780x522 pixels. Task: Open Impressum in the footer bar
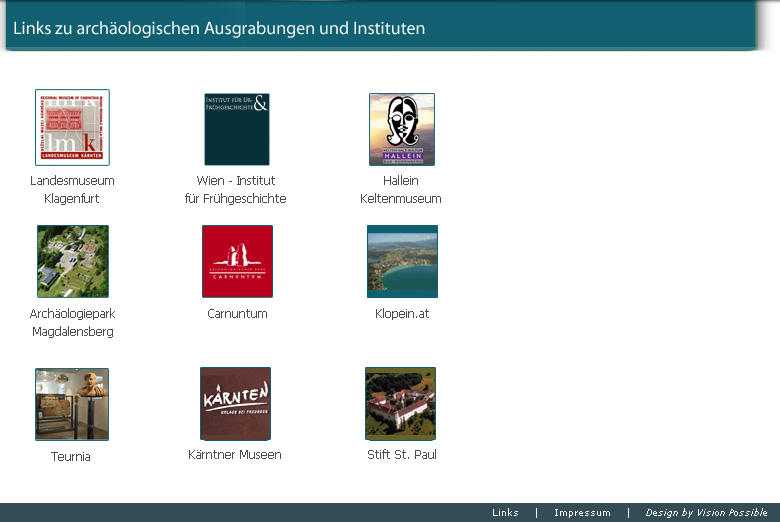coord(583,513)
